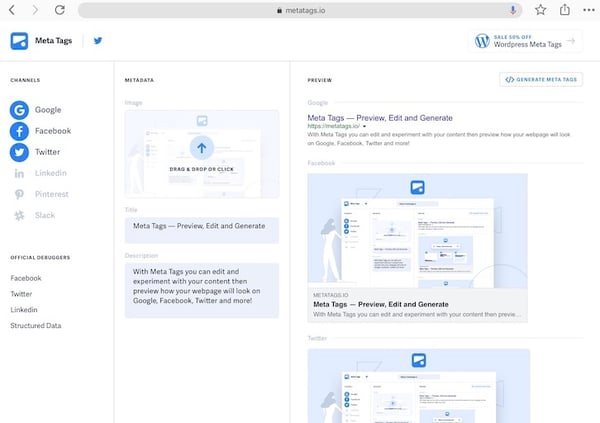Toggle the Twitter channel icon
This screenshot has width=600, height=423.
click(19, 152)
